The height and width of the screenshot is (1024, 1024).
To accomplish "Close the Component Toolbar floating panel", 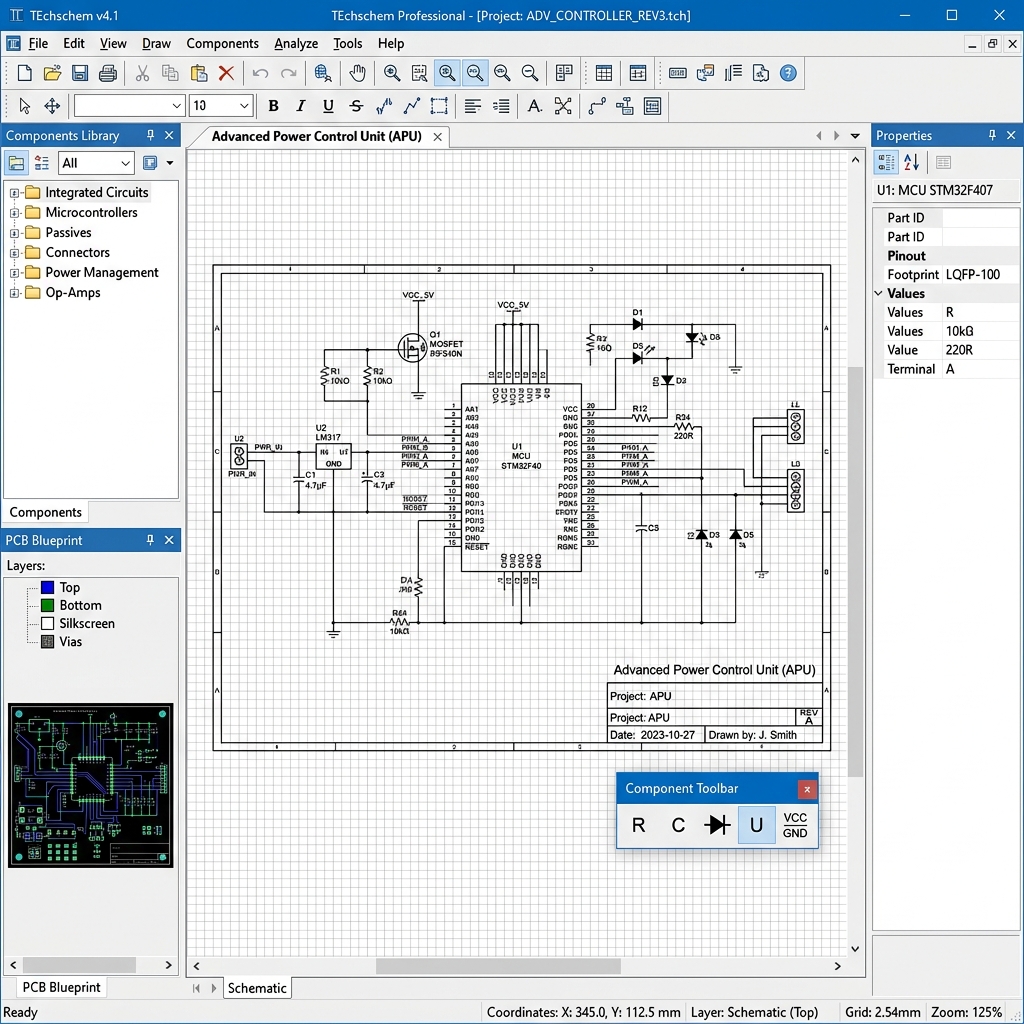I will tap(807, 790).
